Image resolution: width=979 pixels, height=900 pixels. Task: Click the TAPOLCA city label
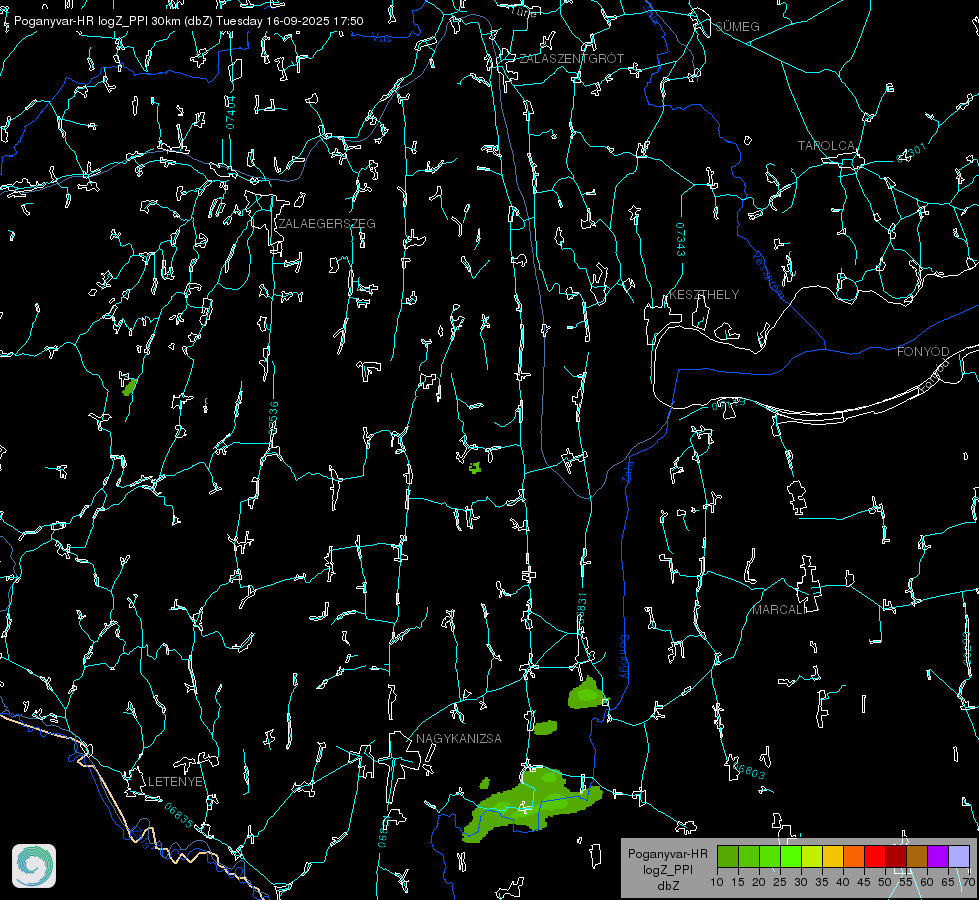(x=826, y=146)
